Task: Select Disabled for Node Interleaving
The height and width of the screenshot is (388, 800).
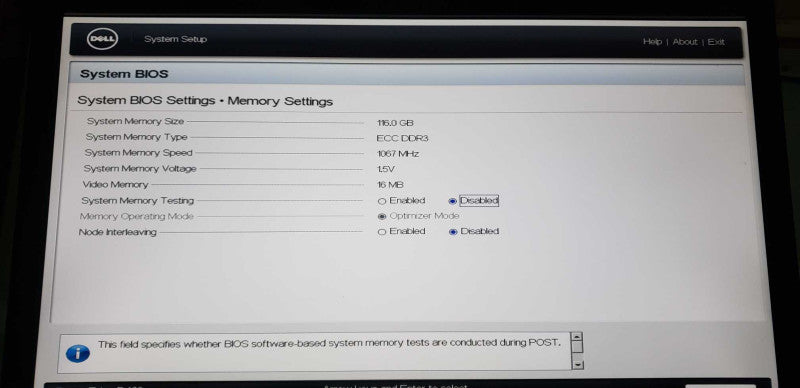Action: click(x=453, y=232)
